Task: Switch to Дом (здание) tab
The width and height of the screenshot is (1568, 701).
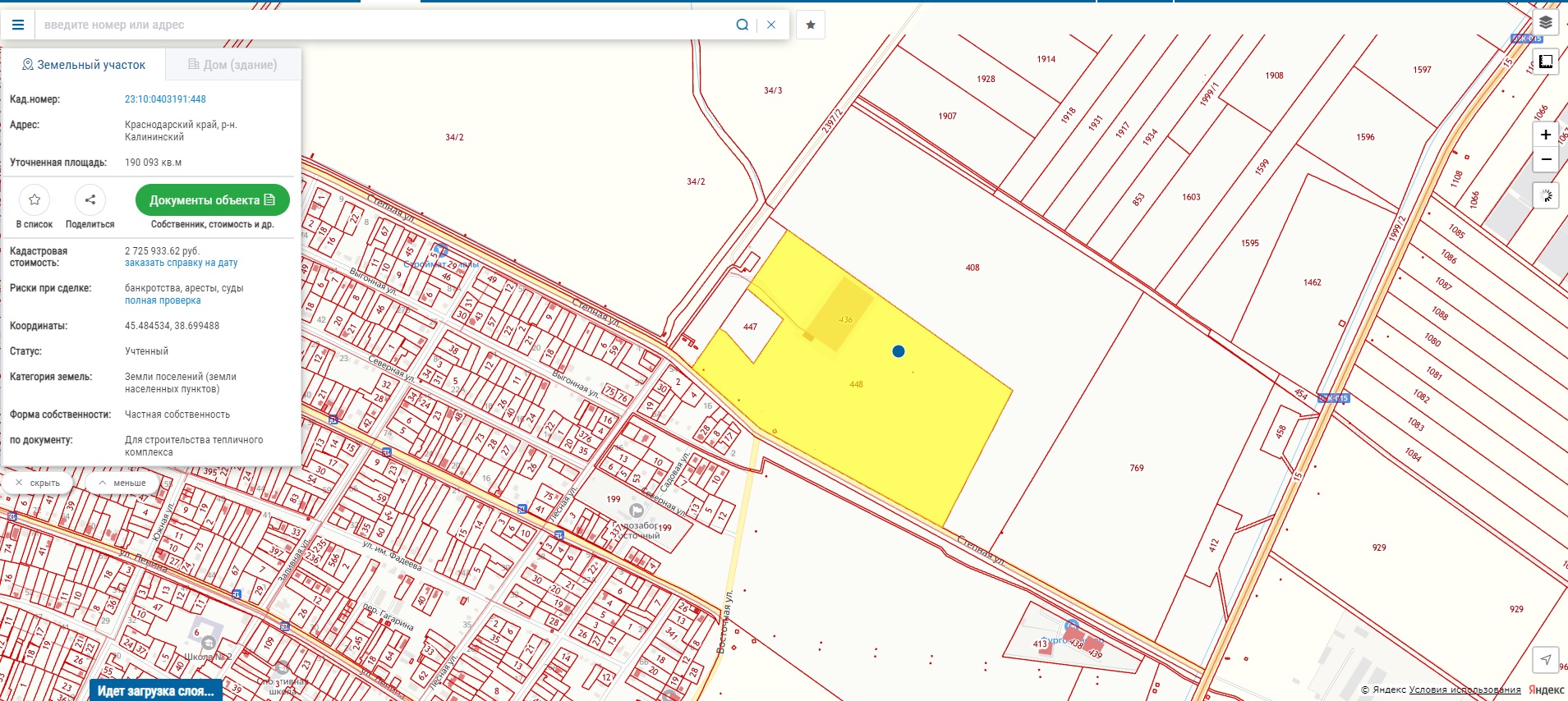Action: (x=232, y=65)
